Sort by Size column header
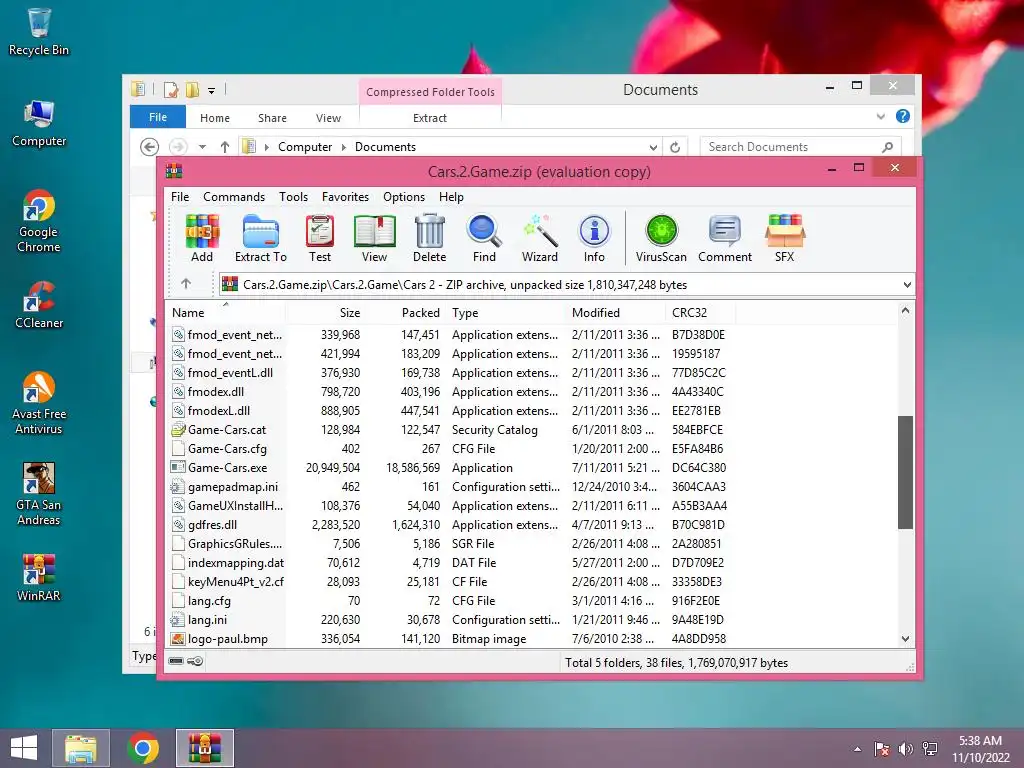 pos(325,313)
